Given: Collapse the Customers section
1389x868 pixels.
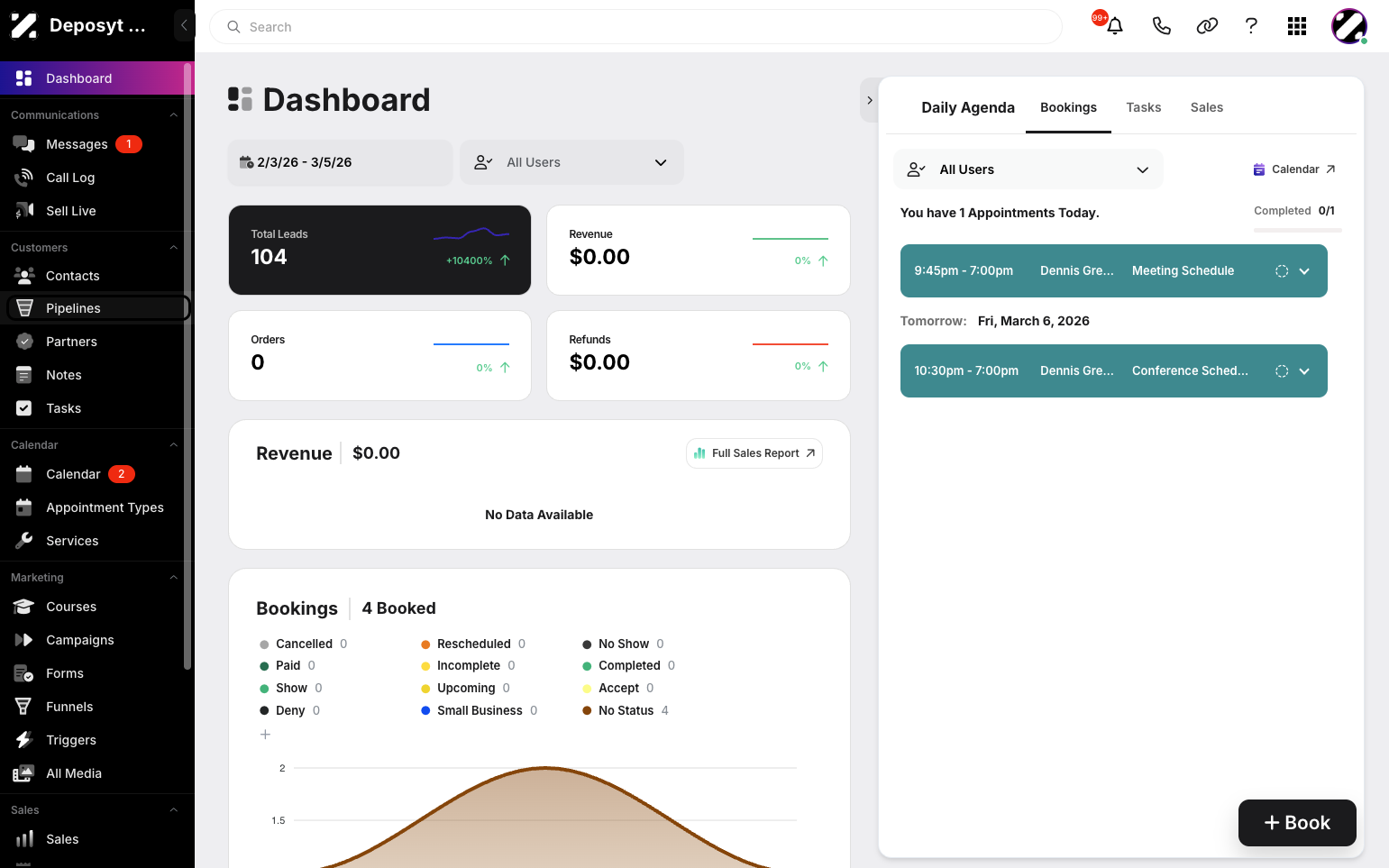Looking at the screenshot, I should 173,248.
